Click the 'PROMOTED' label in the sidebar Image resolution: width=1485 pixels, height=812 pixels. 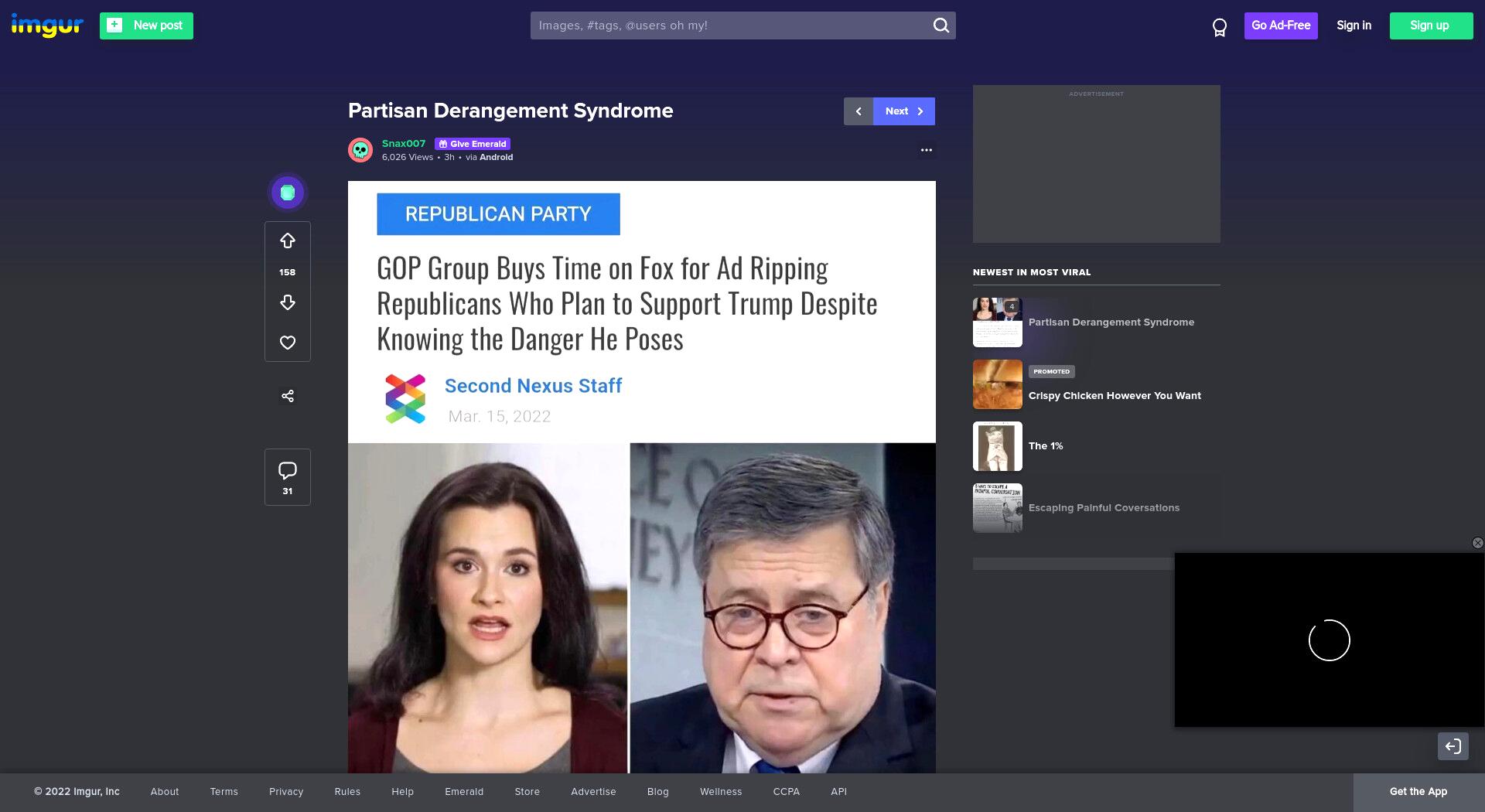tap(1052, 372)
